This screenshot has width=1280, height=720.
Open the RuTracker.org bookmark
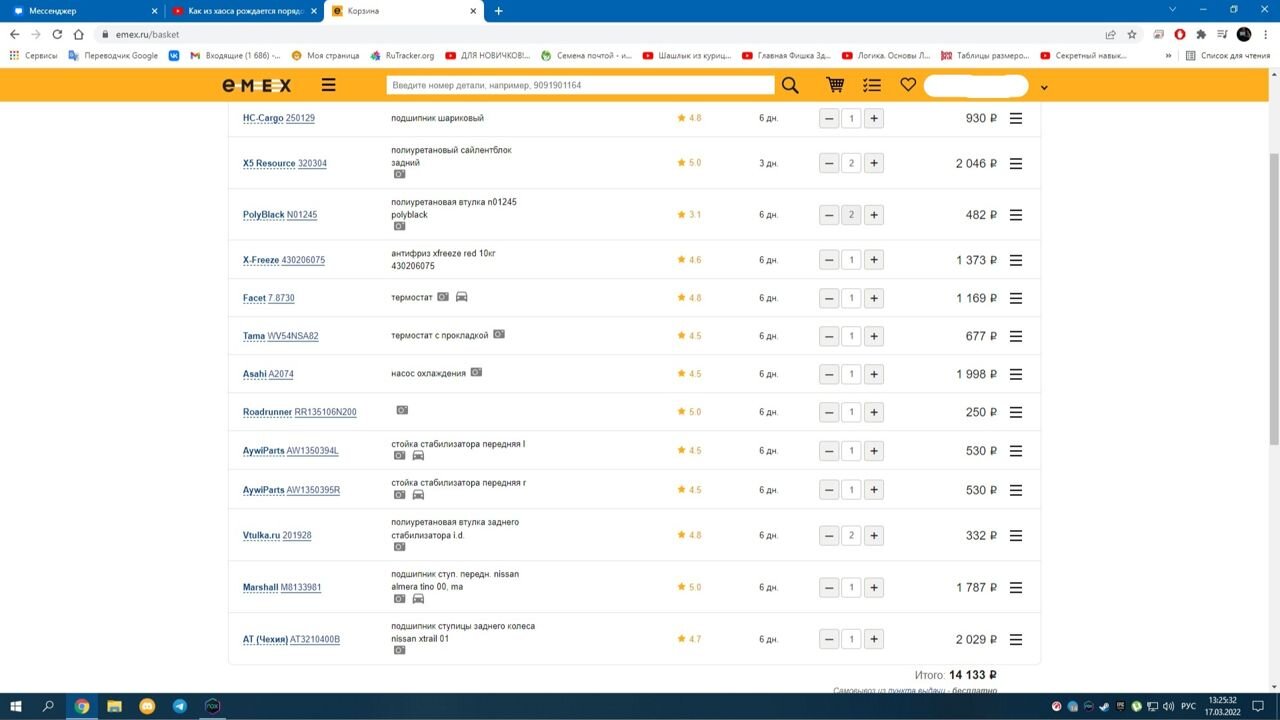[402, 56]
